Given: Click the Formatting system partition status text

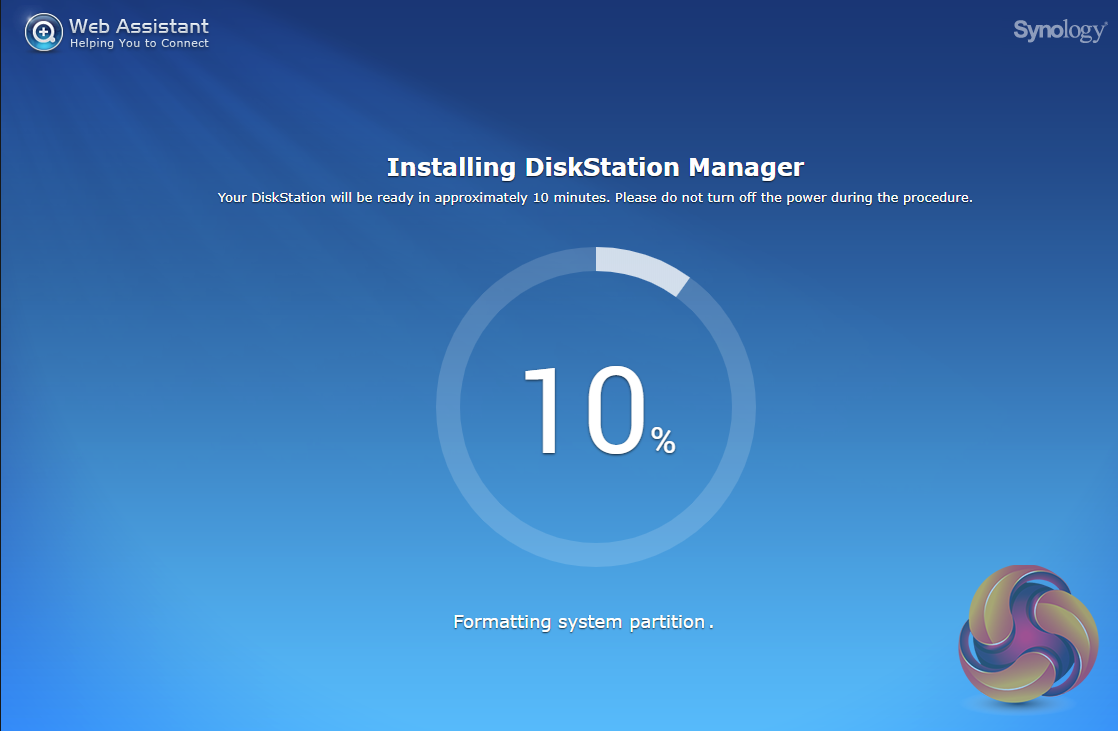Looking at the screenshot, I should 579,622.
